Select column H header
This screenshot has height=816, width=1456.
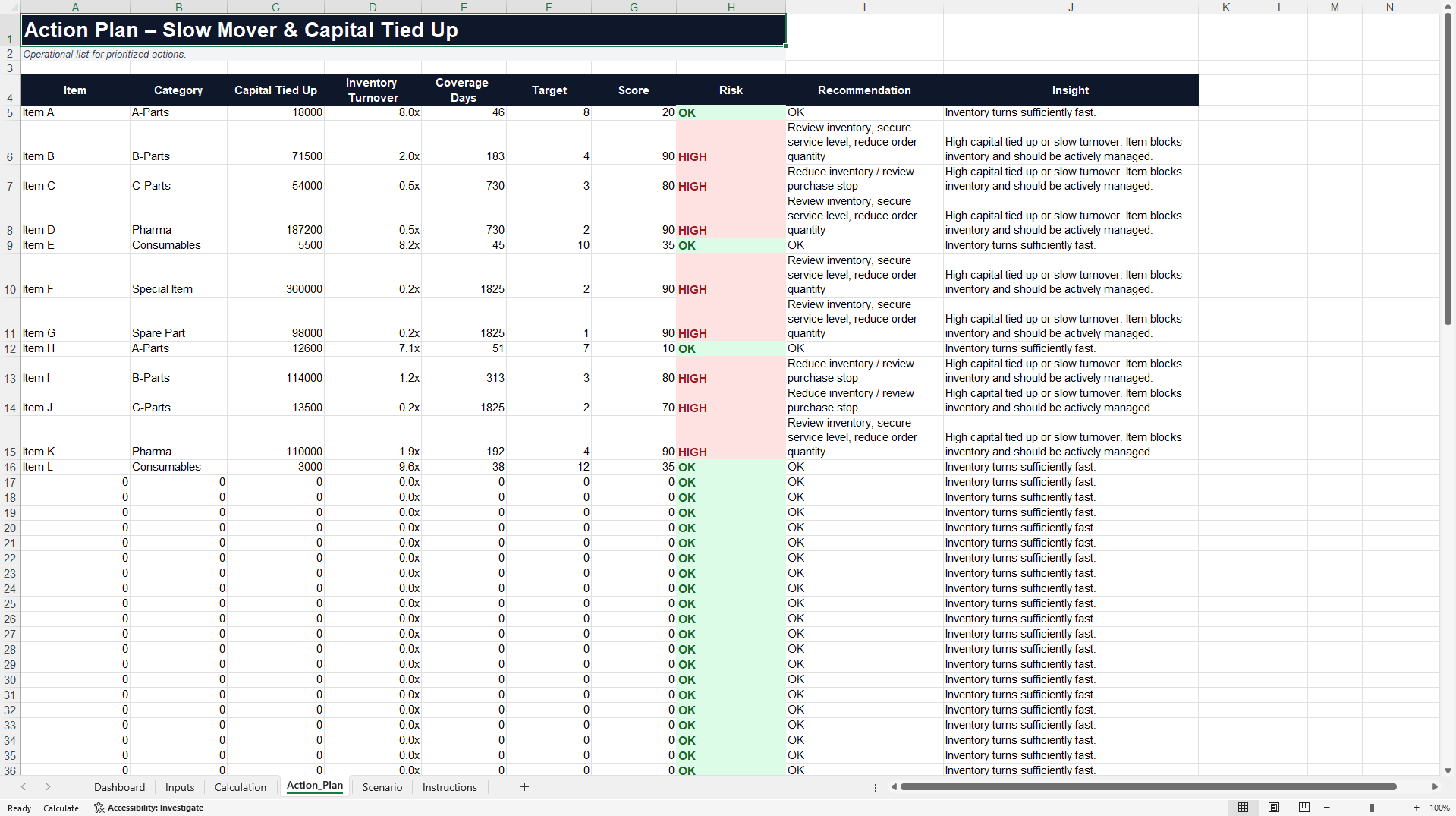(x=731, y=7)
